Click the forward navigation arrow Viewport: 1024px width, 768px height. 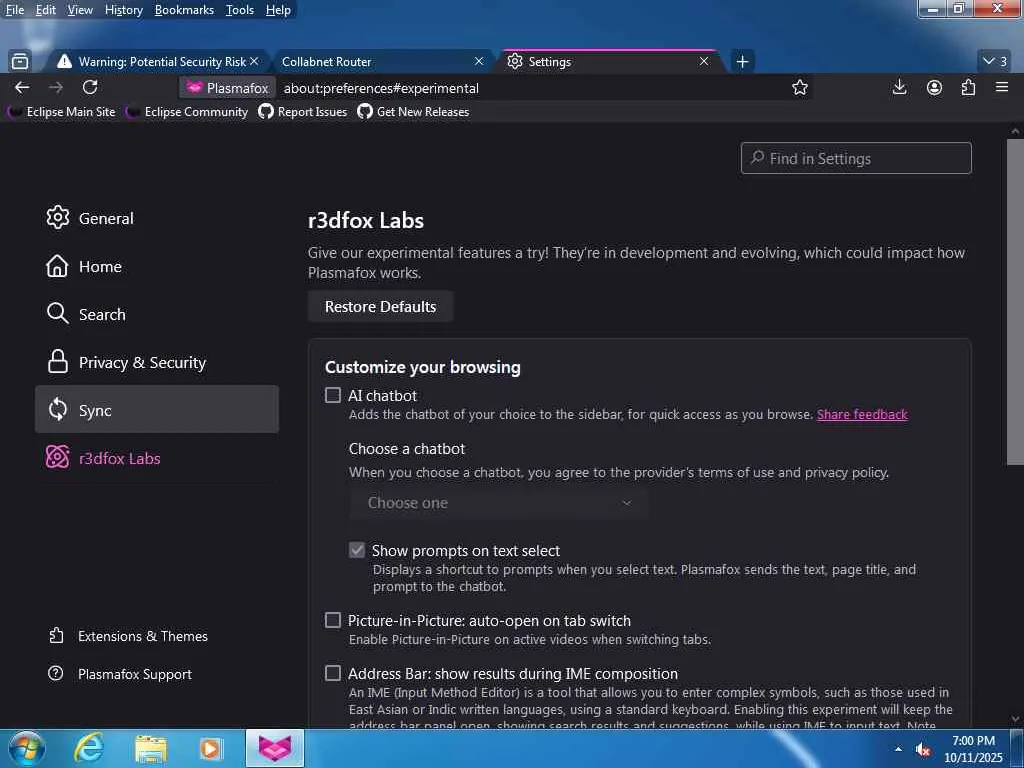pos(56,87)
